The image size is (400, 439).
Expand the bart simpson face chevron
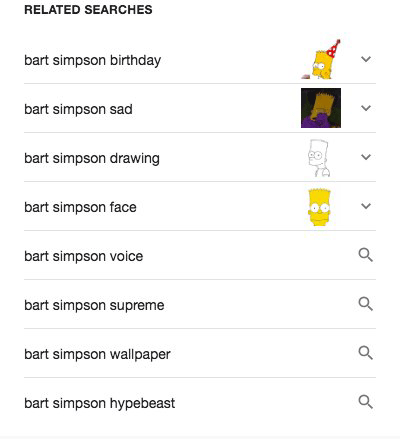click(x=366, y=206)
